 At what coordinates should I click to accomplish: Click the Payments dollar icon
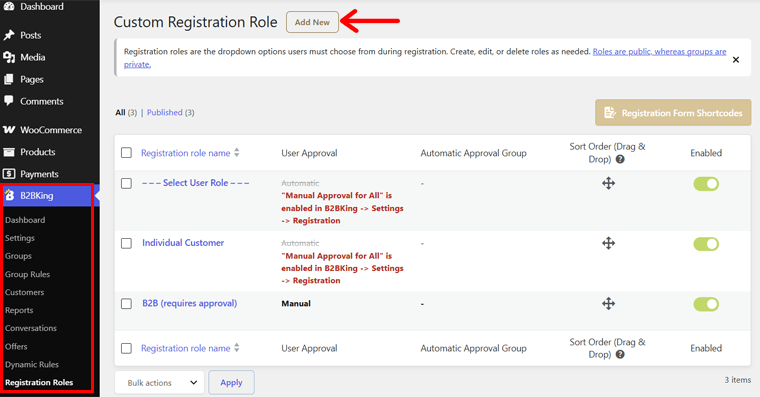pyautogui.click(x=9, y=174)
